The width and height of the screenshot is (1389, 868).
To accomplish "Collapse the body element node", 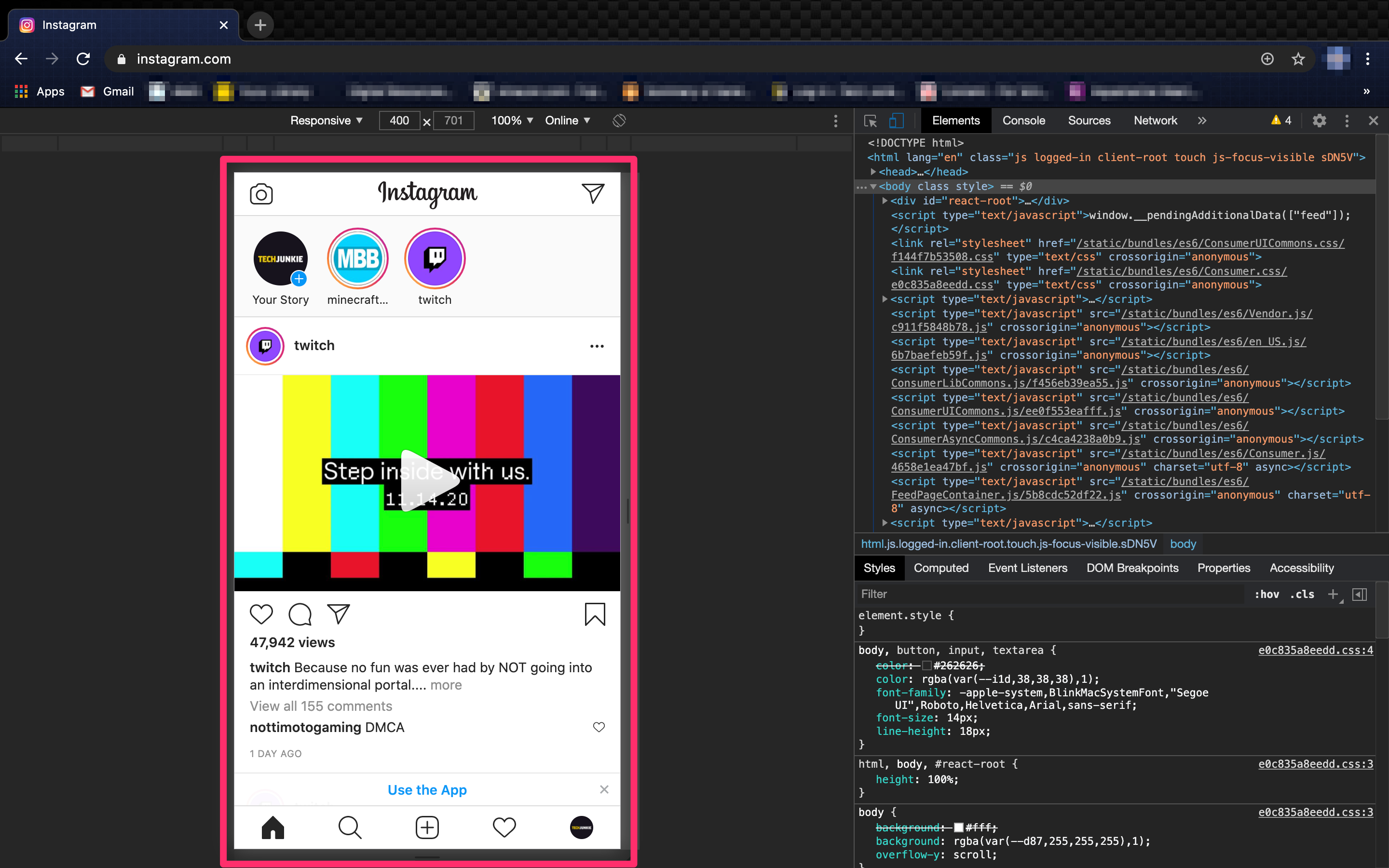I will [x=873, y=187].
